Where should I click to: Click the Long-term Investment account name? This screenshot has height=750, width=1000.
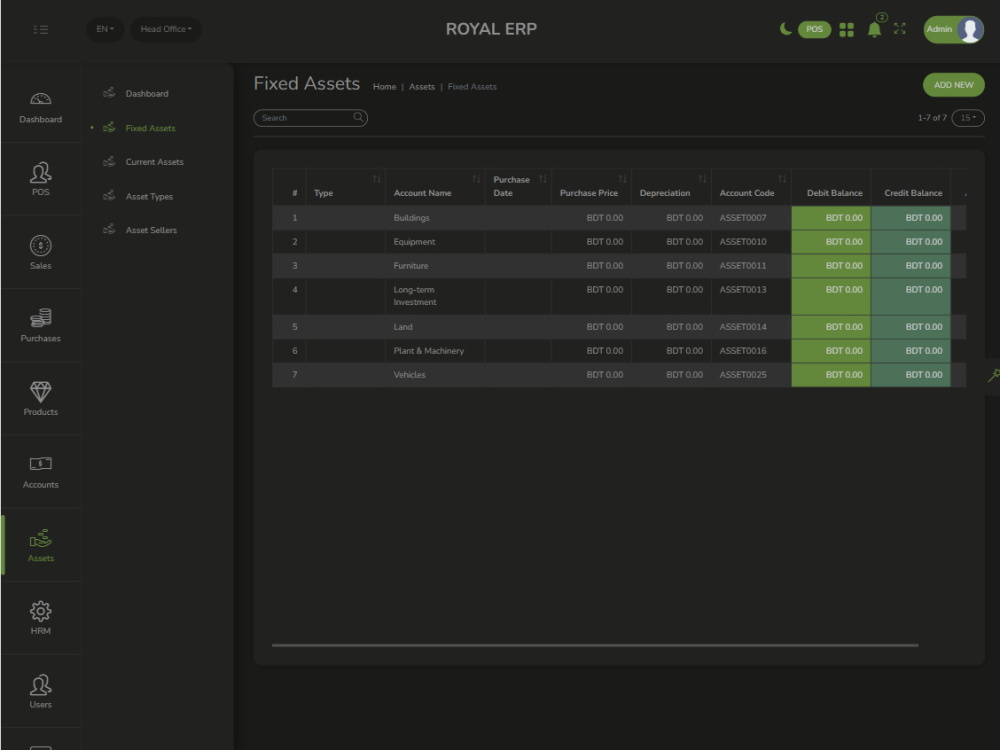415,296
